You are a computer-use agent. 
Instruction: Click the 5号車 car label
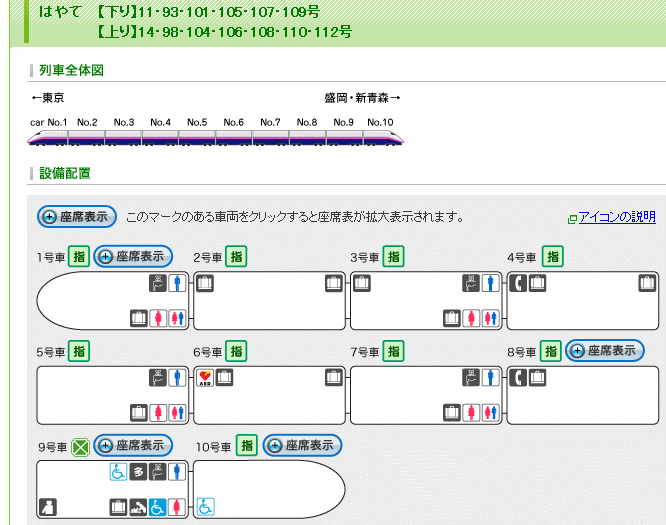coord(51,352)
